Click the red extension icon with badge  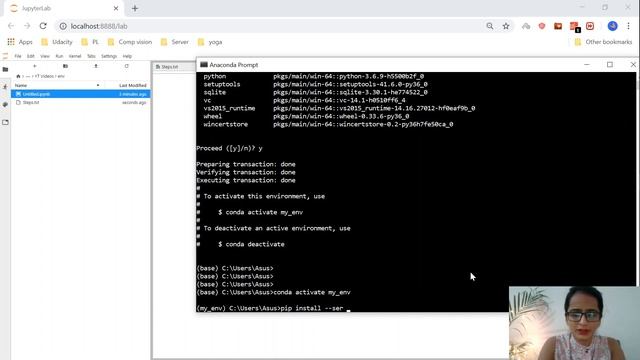pos(575,27)
